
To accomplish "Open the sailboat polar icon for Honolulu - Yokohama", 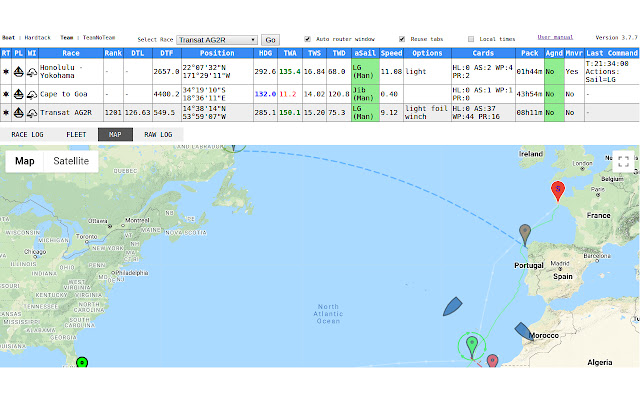I will [x=18, y=71].
